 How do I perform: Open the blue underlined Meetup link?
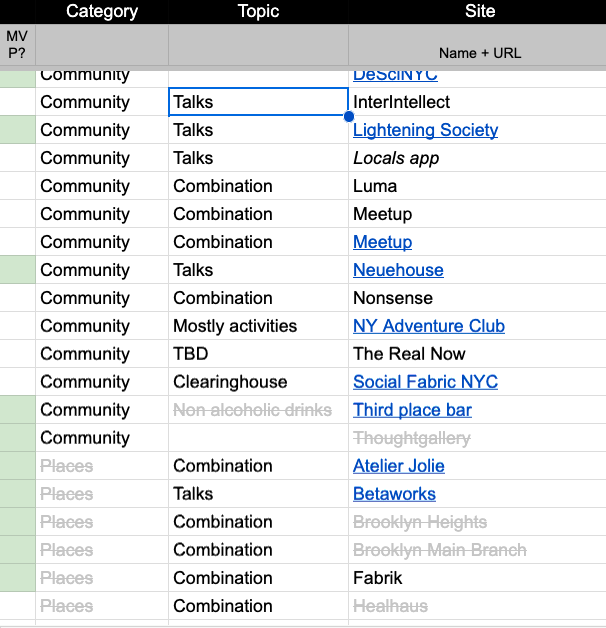click(x=382, y=242)
